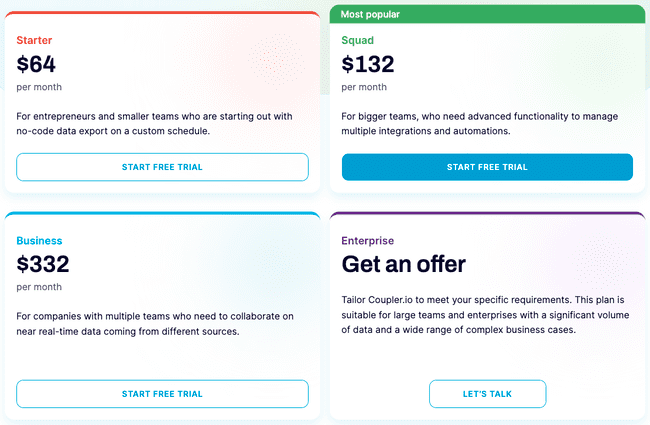
Task: Click the Business plan name
Action: (39, 241)
